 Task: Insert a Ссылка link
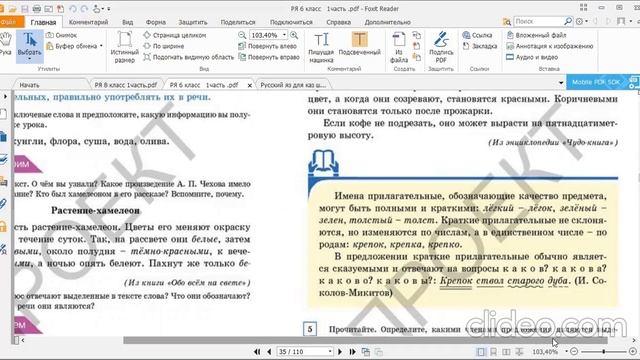pyautogui.click(x=477, y=35)
